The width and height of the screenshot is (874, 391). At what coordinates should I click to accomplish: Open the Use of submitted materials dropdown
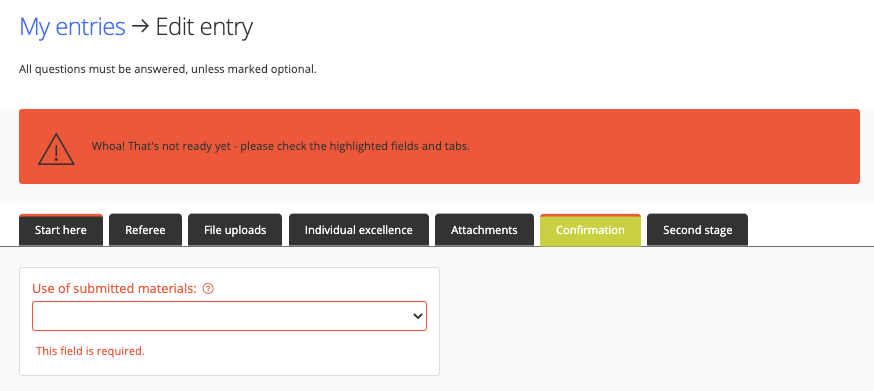coord(229,316)
